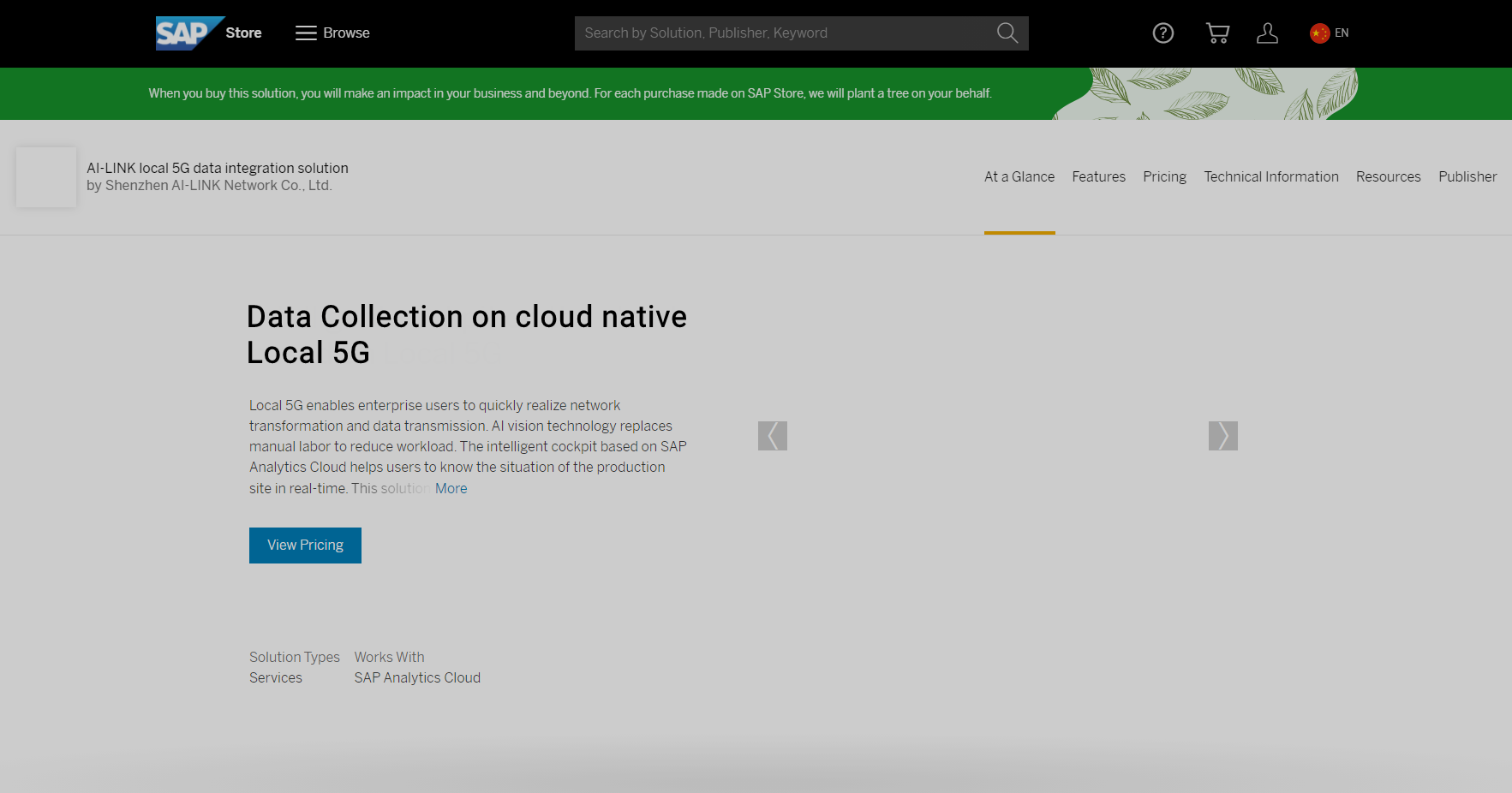Show next carousel image

[x=1222, y=436]
